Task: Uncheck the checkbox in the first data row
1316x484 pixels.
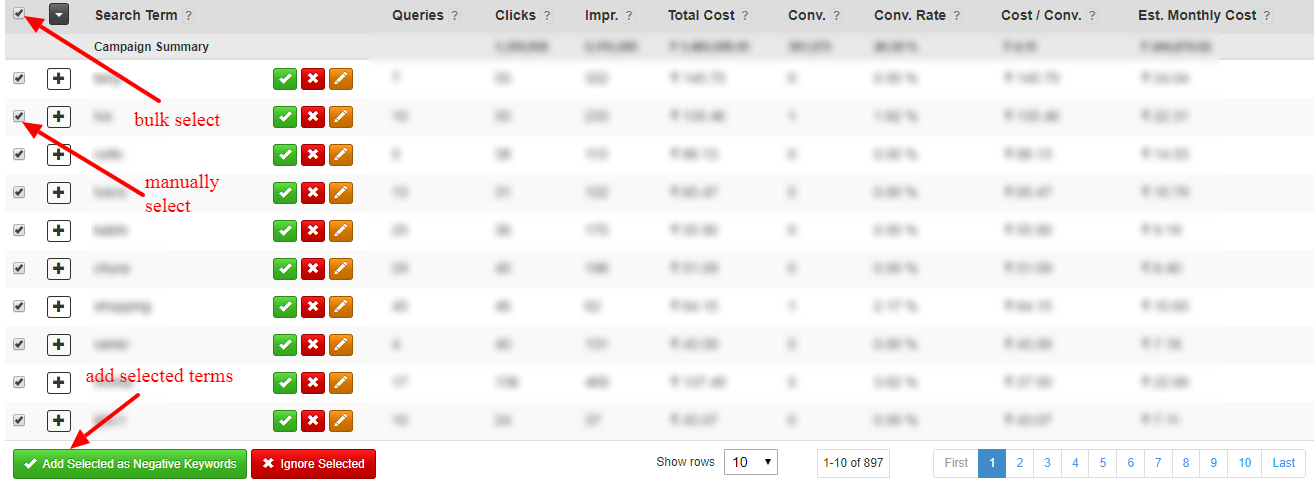Action: [x=19, y=78]
